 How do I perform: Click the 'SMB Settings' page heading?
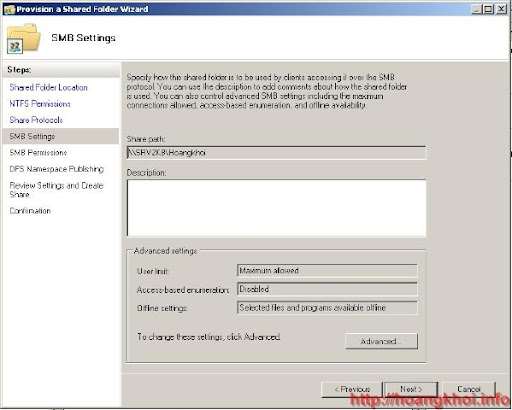click(83, 38)
